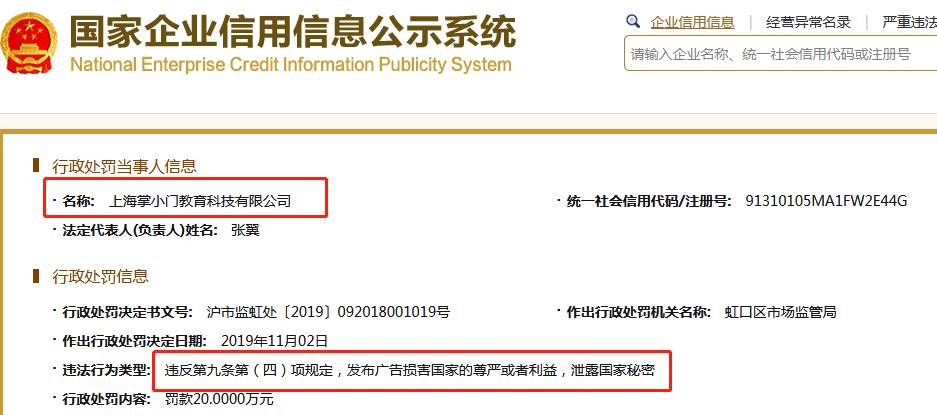The width and height of the screenshot is (937, 415).
Task: Click the label 行政处罚内容:
Action: [106, 398]
